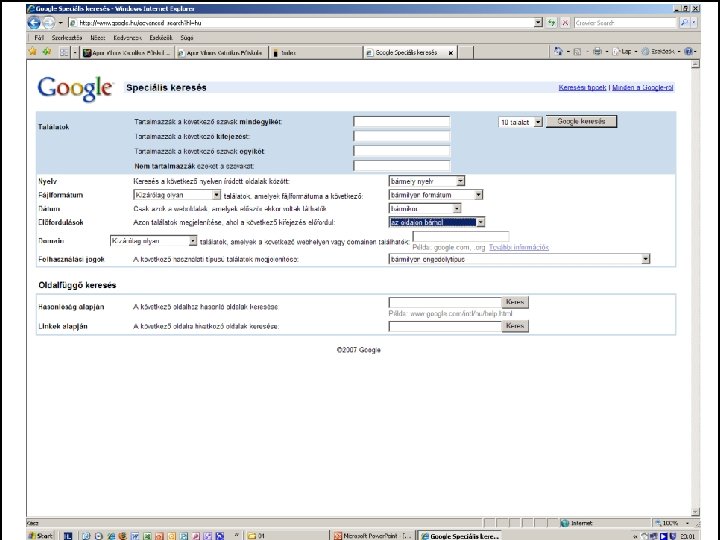Click the egyikét words input field
The width and height of the screenshot is (720, 540).
pyautogui.click(x=402, y=151)
